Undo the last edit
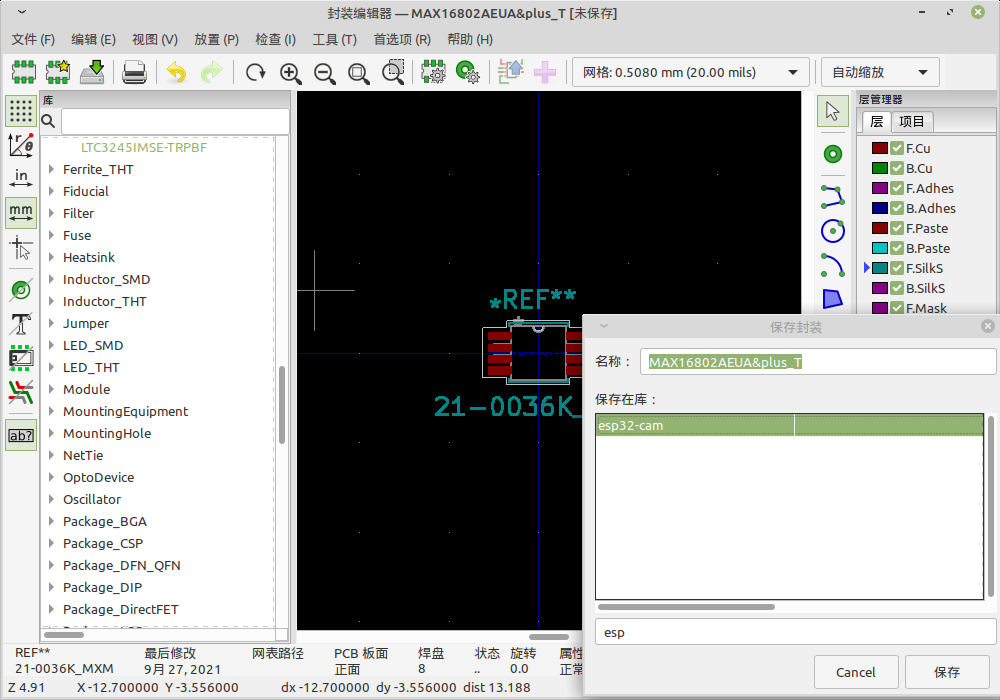The image size is (1000, 700). pos(177,72)
